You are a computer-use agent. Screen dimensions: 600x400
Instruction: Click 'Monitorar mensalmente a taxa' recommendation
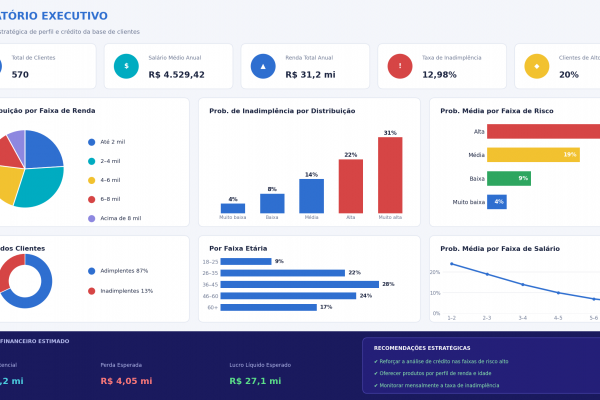point(436,385)
